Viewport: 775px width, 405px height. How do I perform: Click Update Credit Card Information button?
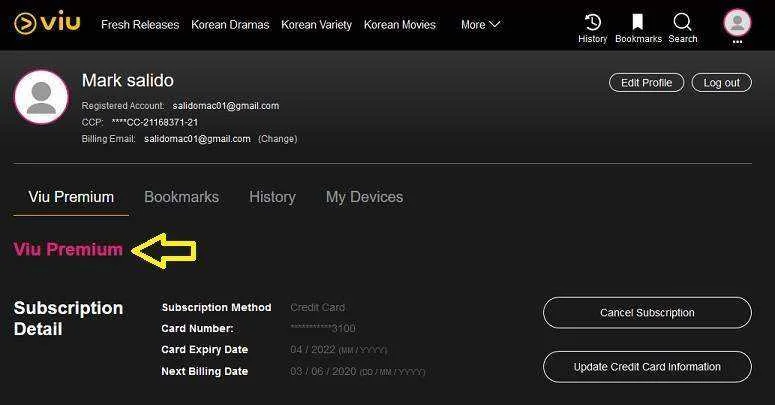click(647, 367)
